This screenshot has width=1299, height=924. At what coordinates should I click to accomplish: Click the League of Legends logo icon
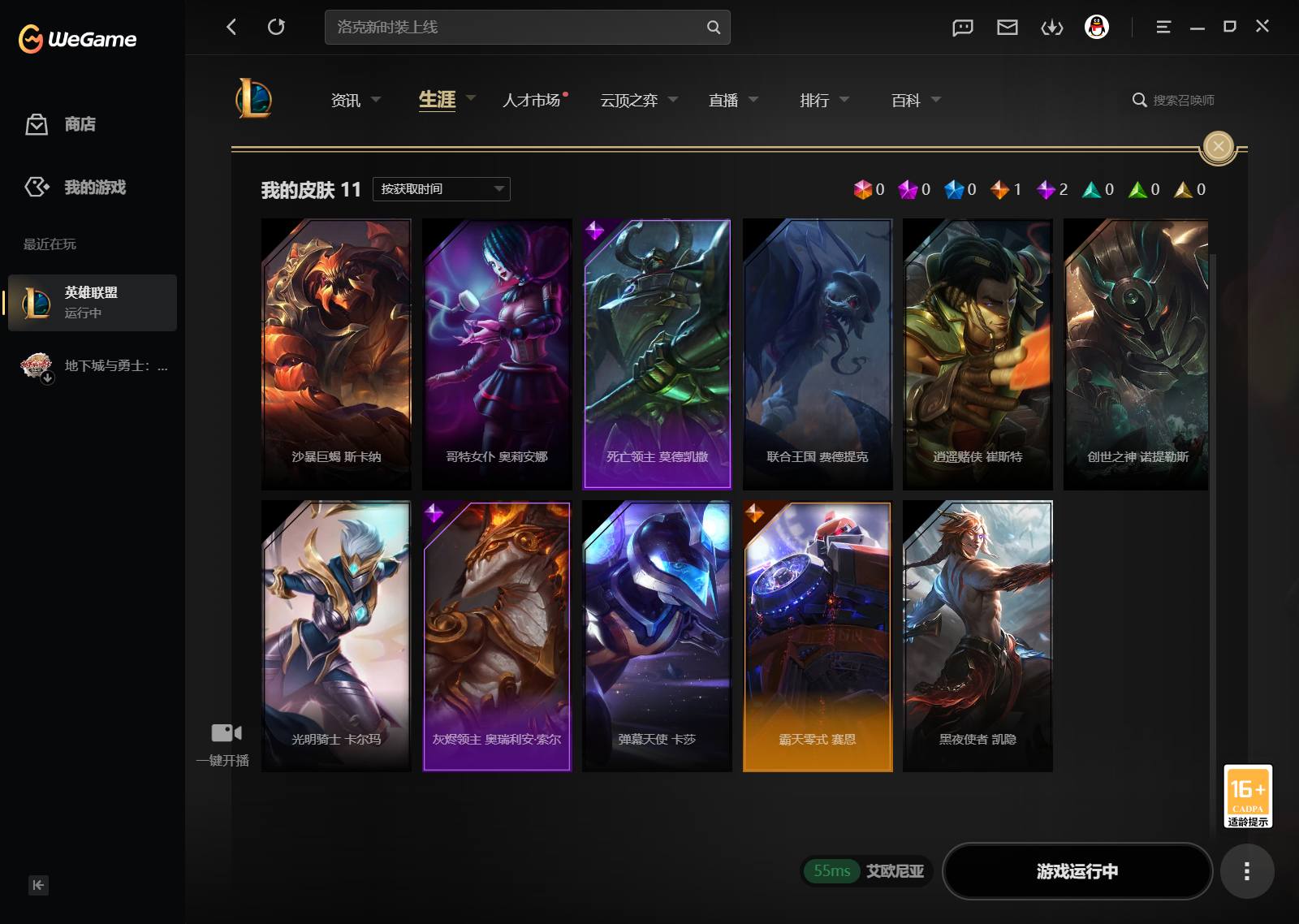click(253, 99)
